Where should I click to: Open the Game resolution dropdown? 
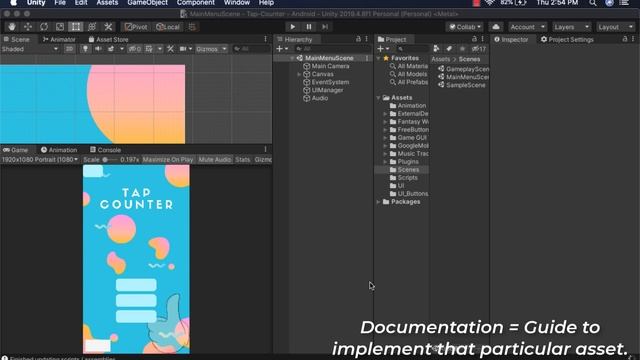pos(40,160)
